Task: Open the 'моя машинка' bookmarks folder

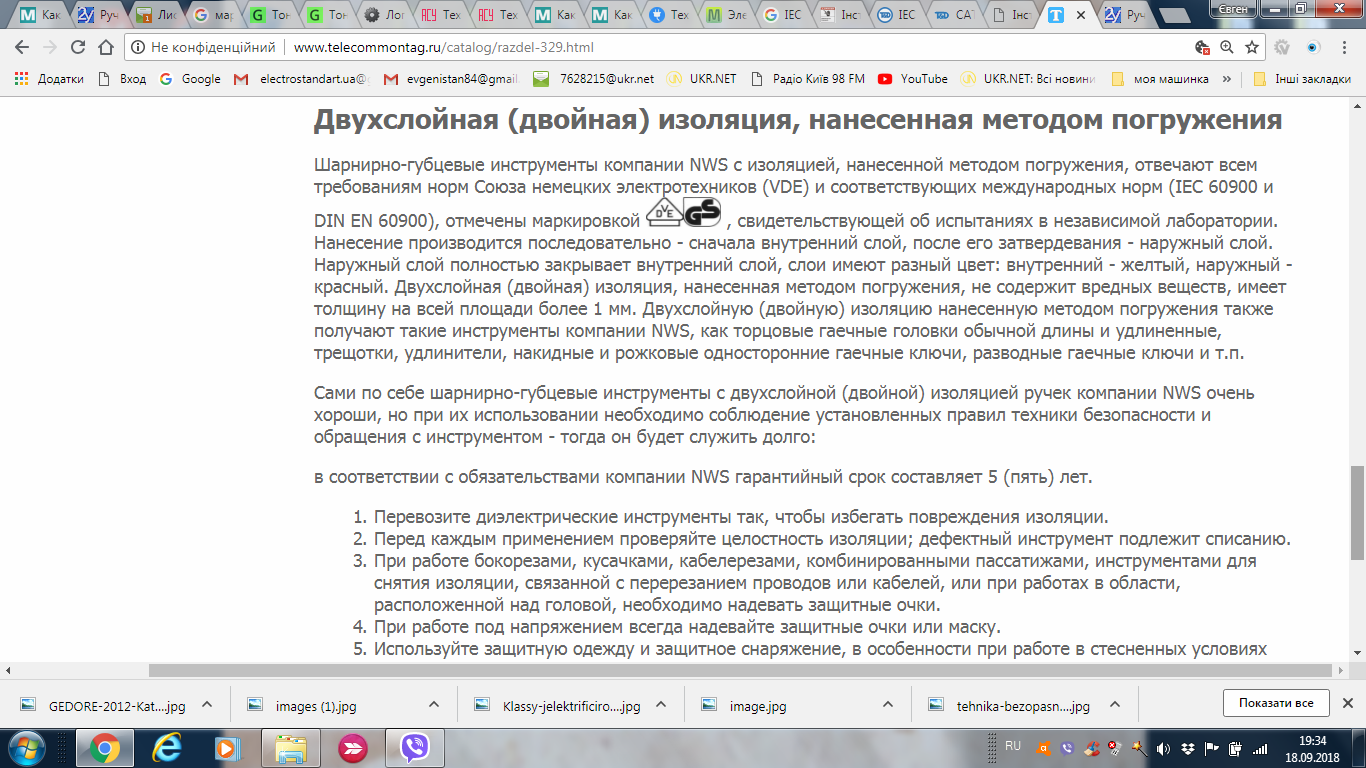Action: pyautogui.click(x=1160, y=79)
